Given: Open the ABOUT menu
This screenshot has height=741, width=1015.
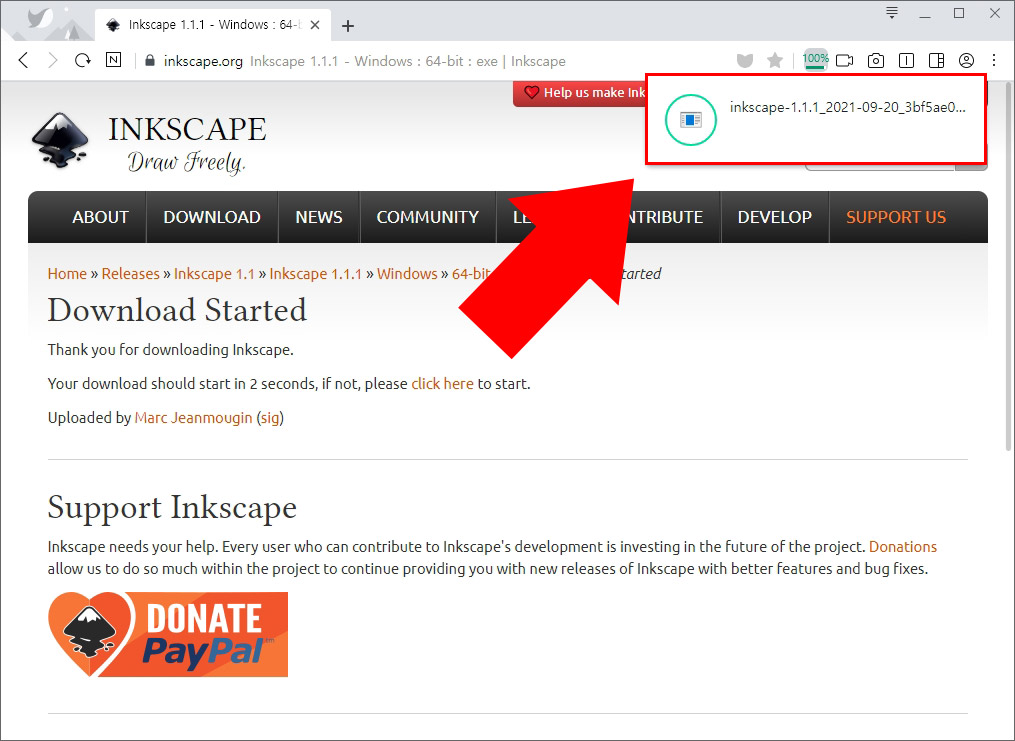Looking at the screenshot, I should point(100,217).
